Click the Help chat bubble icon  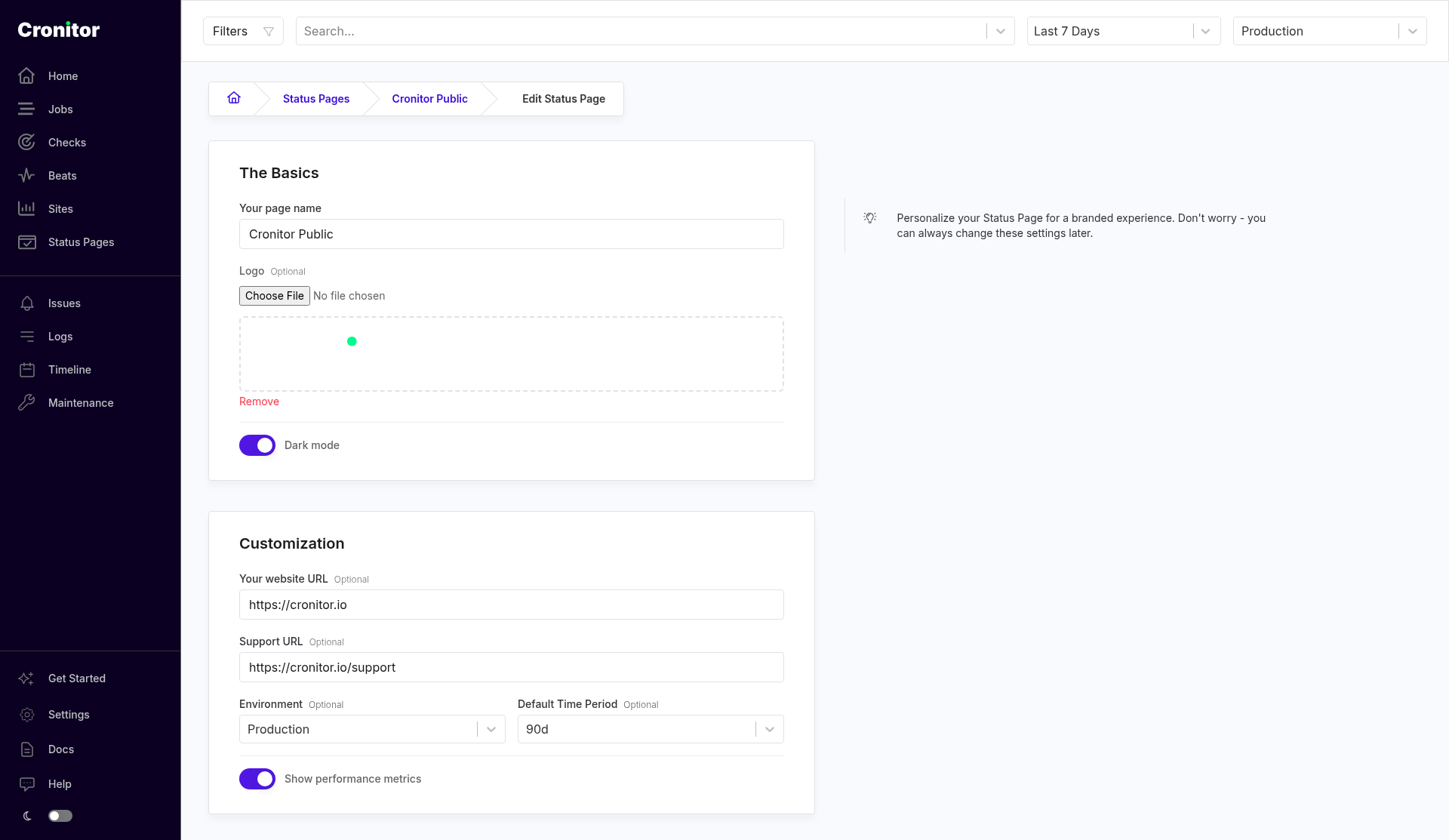[26, 784]
